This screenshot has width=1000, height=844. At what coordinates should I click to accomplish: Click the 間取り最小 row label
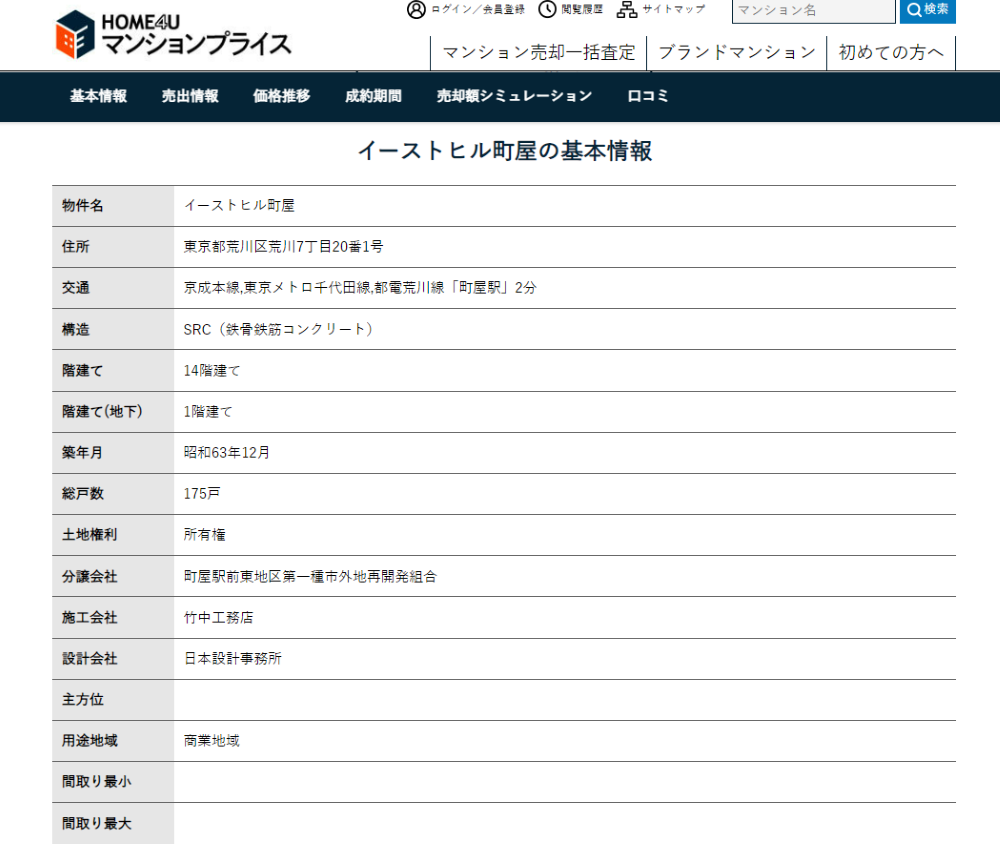pyautogui.click(x=96, y=781)
